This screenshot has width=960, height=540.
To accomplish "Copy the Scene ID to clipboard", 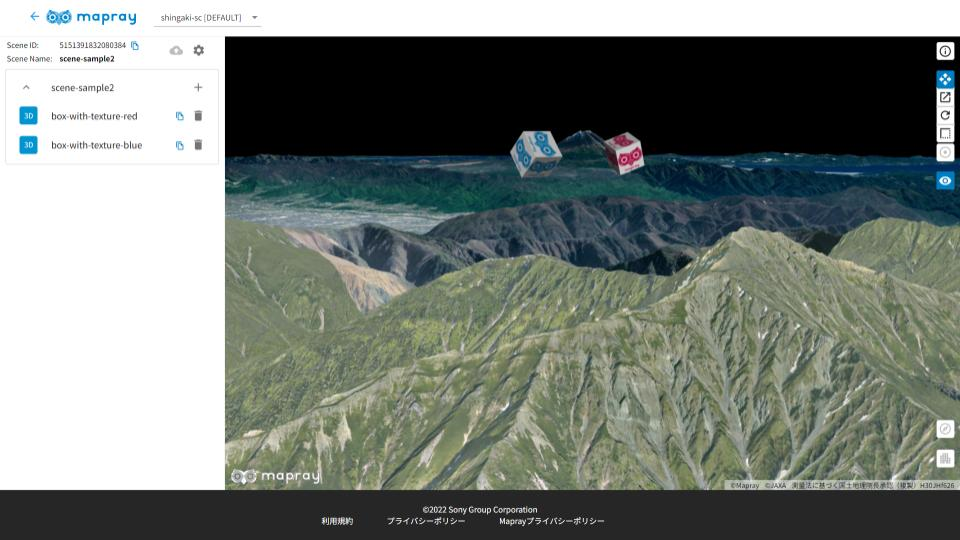I will tap(135, 46).
